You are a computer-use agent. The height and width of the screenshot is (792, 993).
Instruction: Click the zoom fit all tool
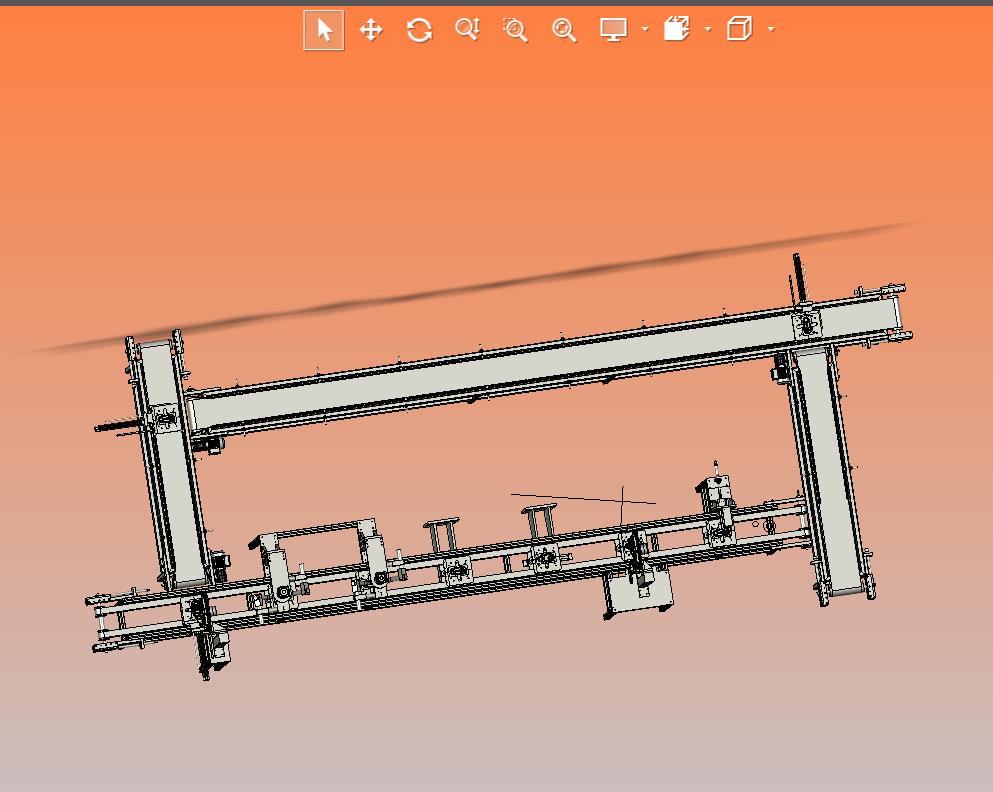564,30
